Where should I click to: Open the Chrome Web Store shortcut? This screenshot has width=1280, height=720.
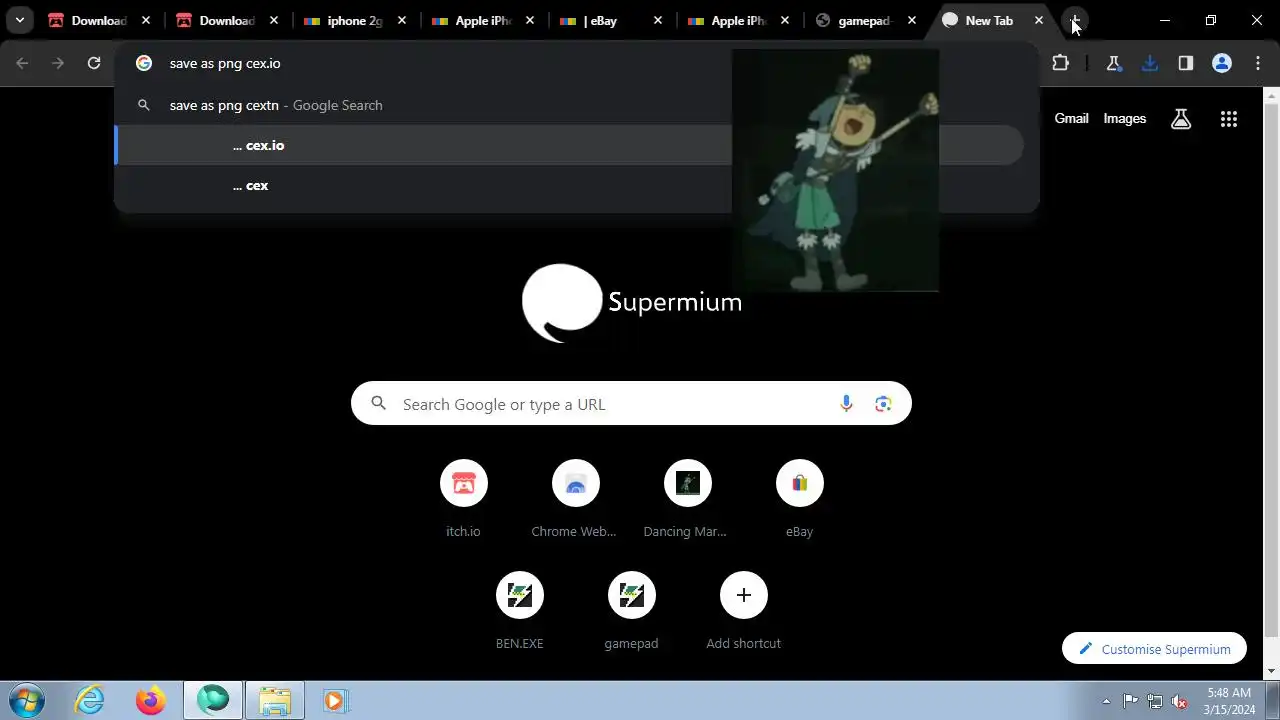tap(575, 498)
